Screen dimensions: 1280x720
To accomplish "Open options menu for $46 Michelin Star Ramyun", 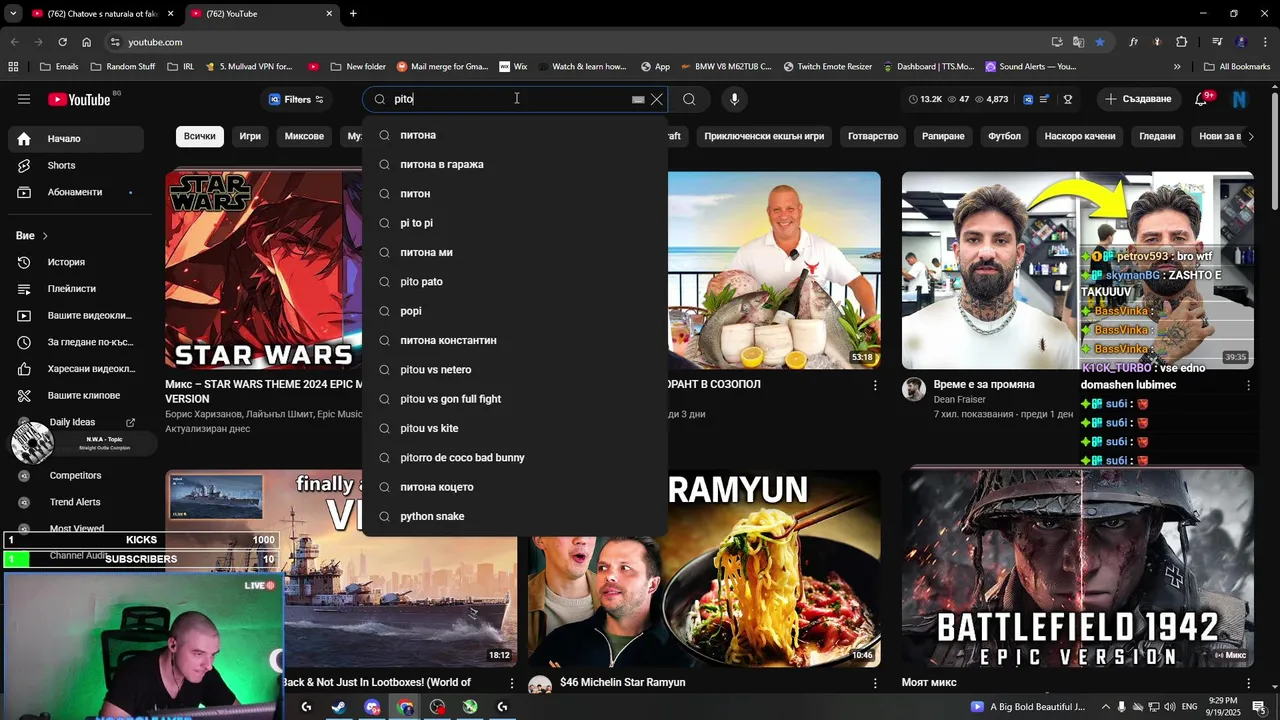I will [875, 683].
